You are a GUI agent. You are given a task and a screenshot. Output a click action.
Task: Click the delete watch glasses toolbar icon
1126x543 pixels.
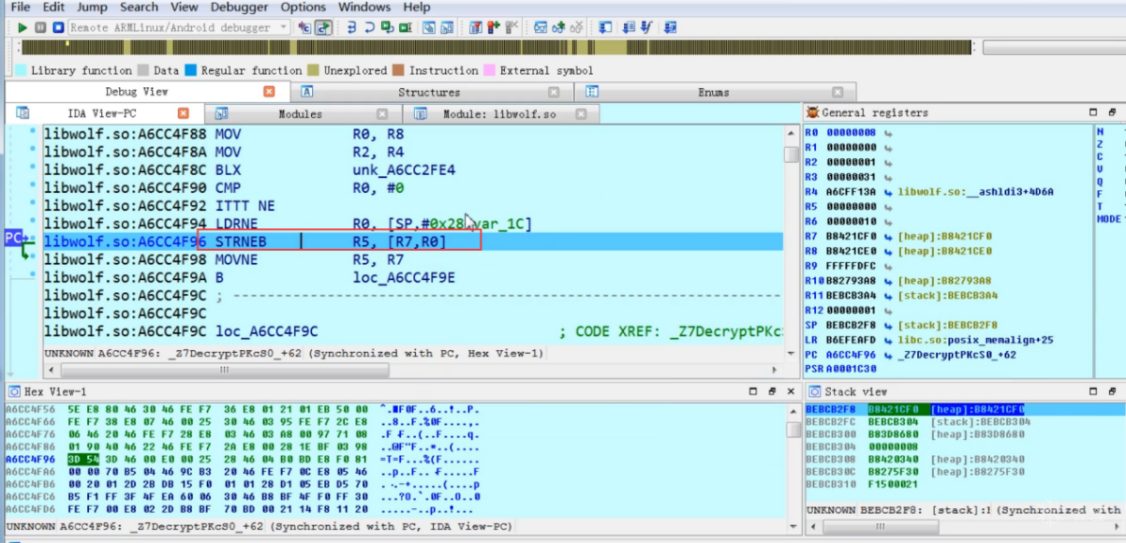[x=577, y=27]
